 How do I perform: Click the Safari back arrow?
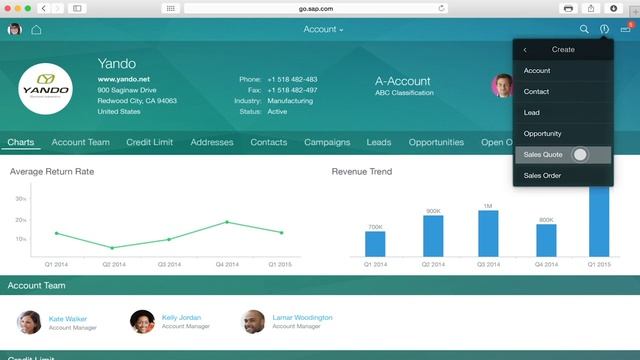(44, 8)
